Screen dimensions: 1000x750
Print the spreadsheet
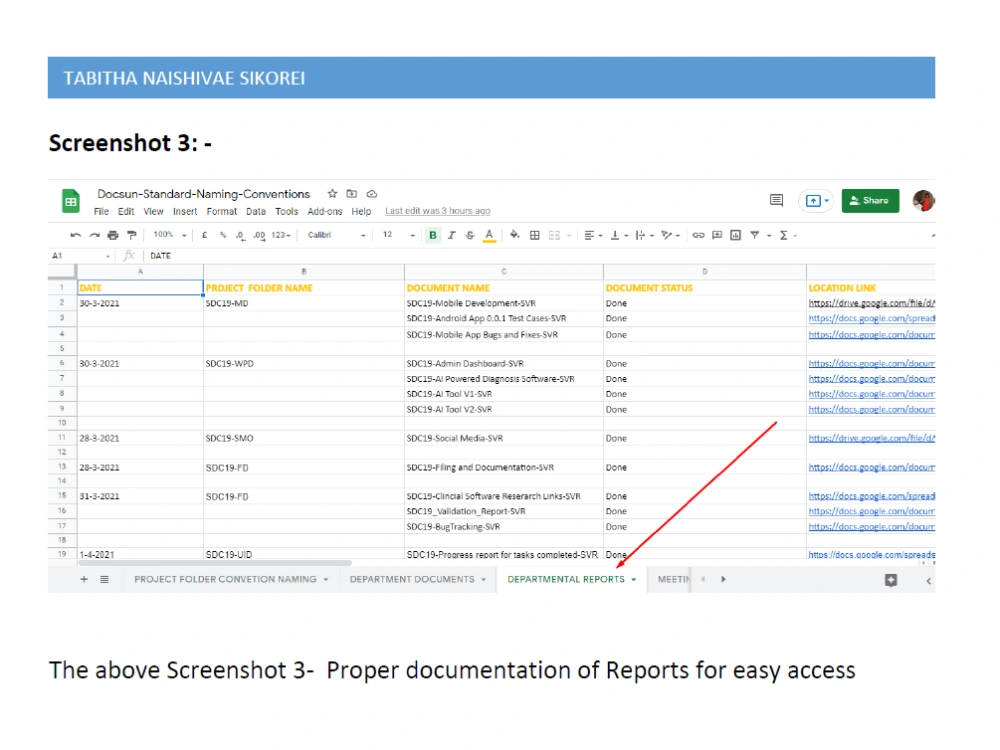[113, 235]
